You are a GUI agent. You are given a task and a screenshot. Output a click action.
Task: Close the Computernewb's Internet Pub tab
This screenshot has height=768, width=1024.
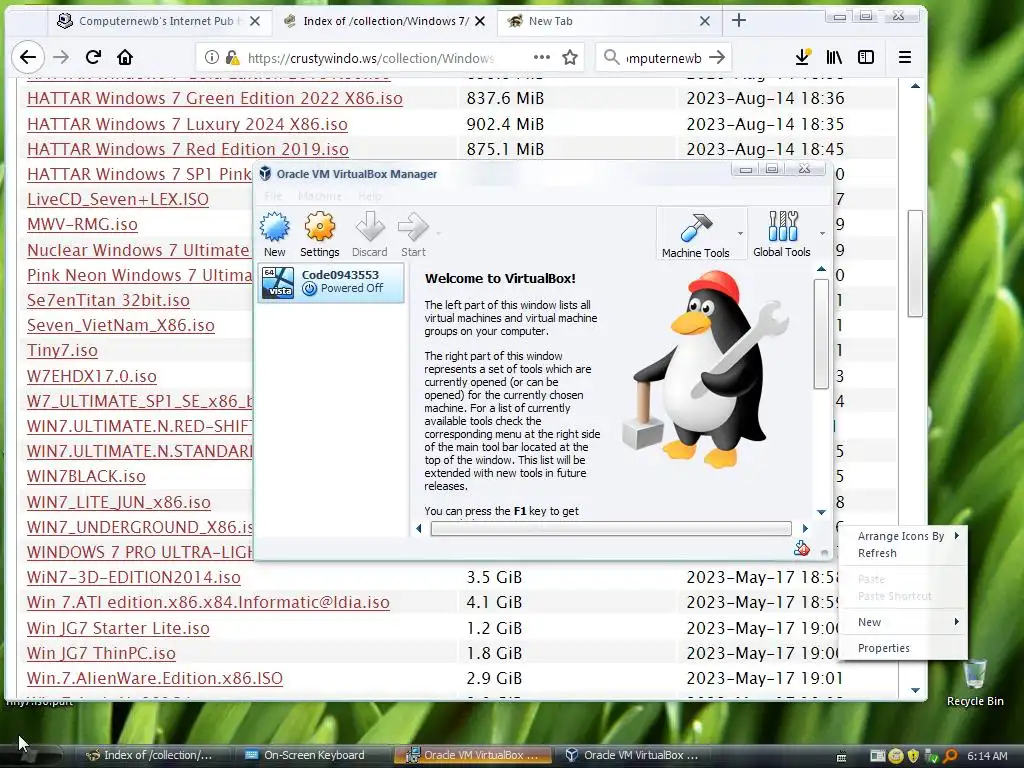click(255, 21)
